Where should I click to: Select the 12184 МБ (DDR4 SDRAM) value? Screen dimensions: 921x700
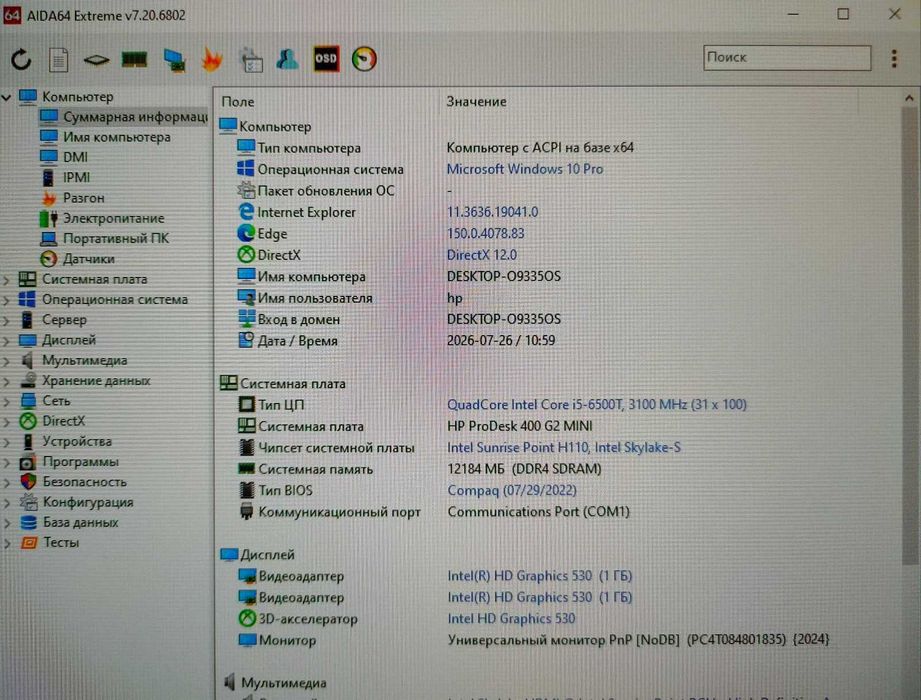pos(524,469)
